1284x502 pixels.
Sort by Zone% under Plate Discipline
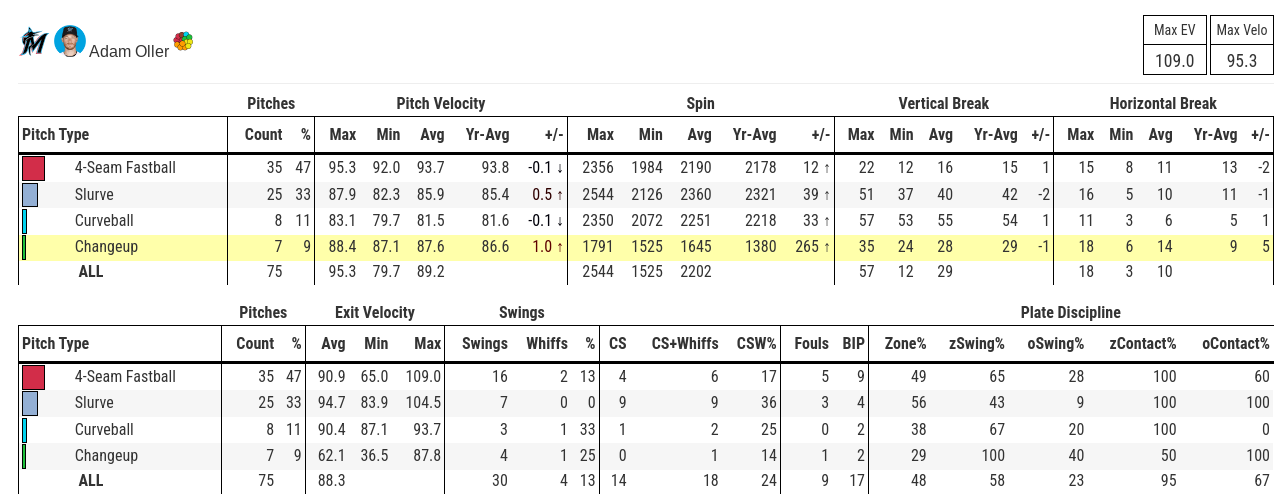click(x=905, y=343)
